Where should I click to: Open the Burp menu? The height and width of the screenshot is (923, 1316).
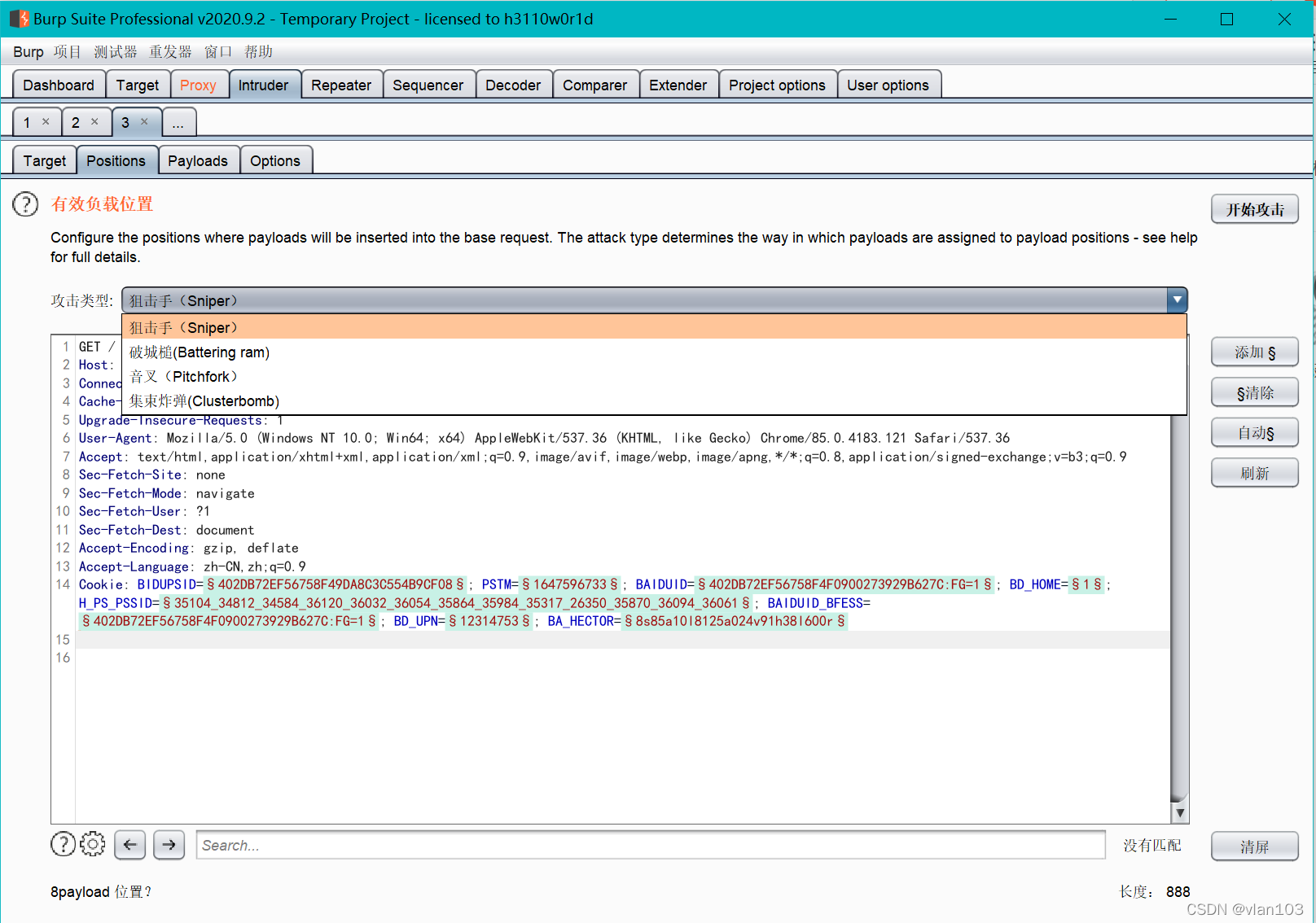[x=29, y=52]
